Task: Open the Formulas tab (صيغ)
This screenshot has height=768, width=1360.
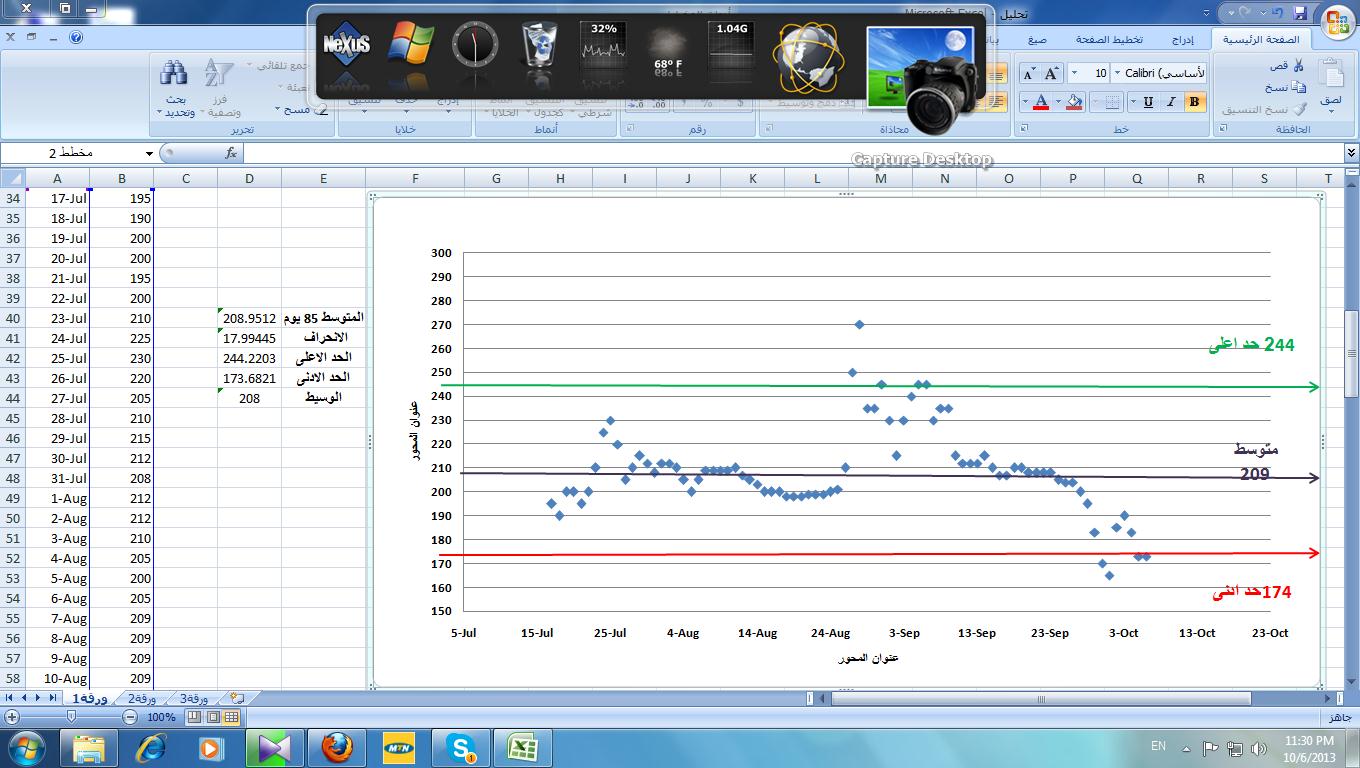Action: point(1037,40)
